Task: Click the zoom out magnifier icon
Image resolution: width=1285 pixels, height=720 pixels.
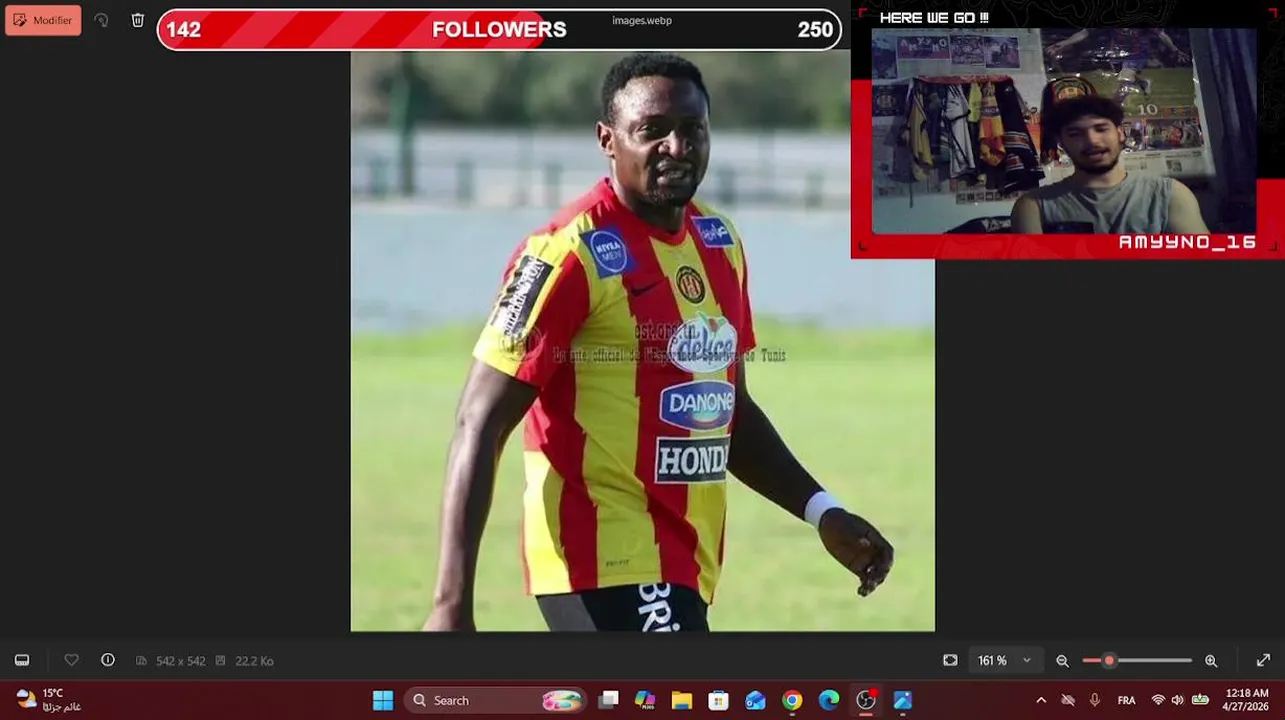Action: pos(1062,661)
